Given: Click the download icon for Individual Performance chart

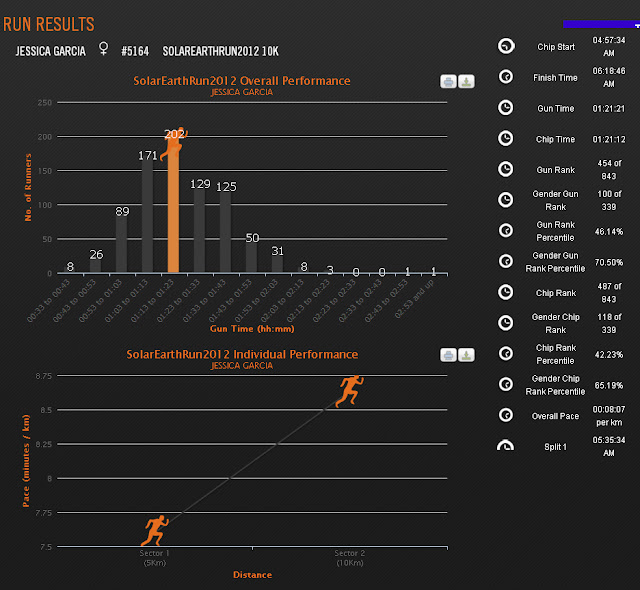Looking at the screenshot, I should click(x=466, y=355).
